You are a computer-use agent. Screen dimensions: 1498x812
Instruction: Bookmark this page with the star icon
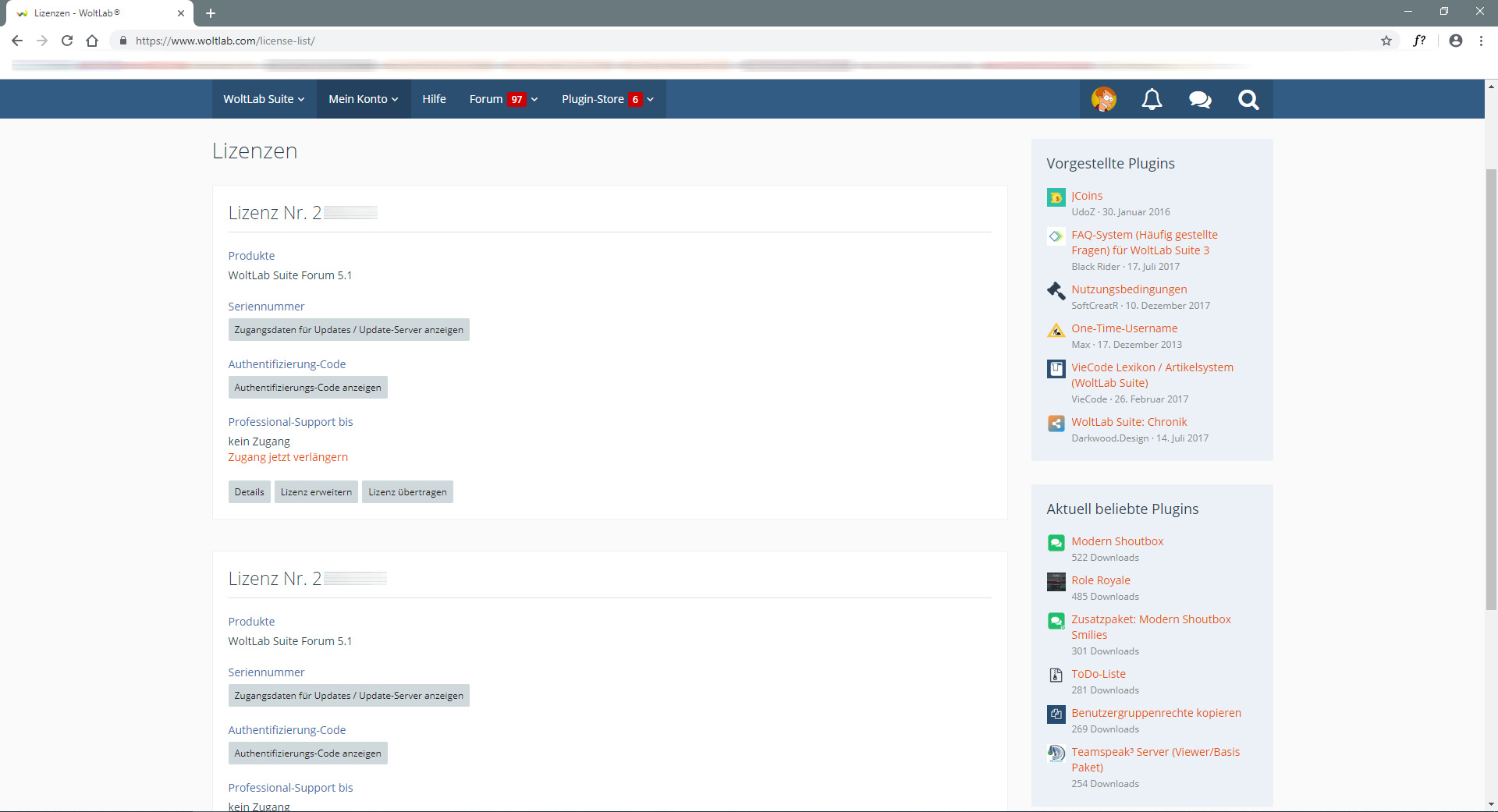[1386, 41]
